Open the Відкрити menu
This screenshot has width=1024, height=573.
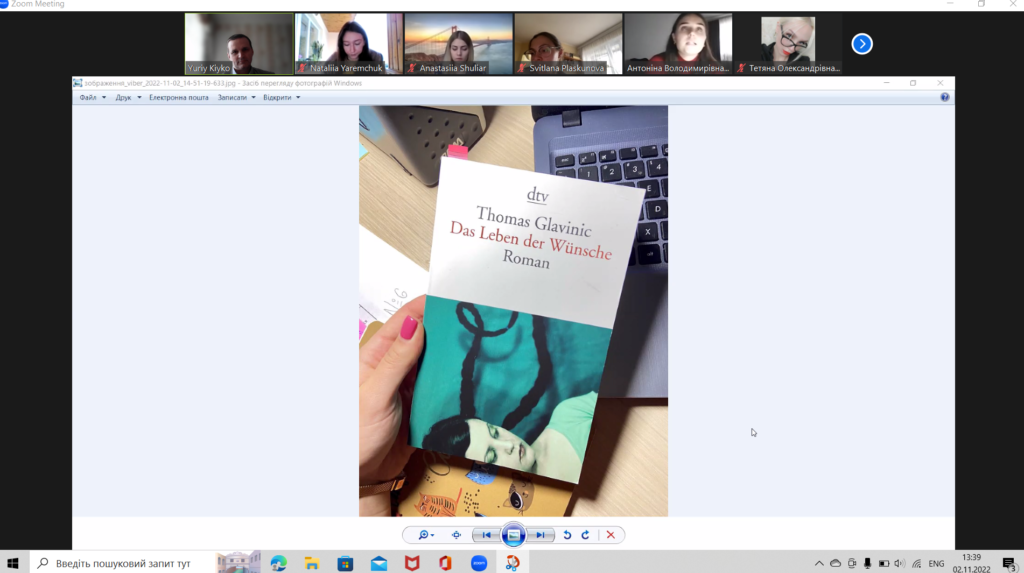click(x=281, y=97)
